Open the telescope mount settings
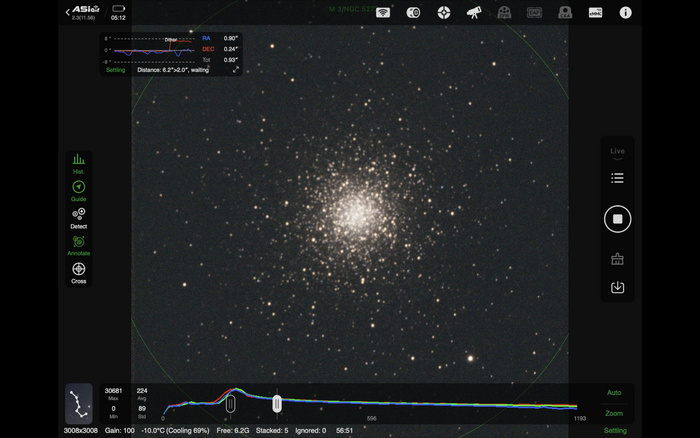700x438 pixels. pos(474,13)
